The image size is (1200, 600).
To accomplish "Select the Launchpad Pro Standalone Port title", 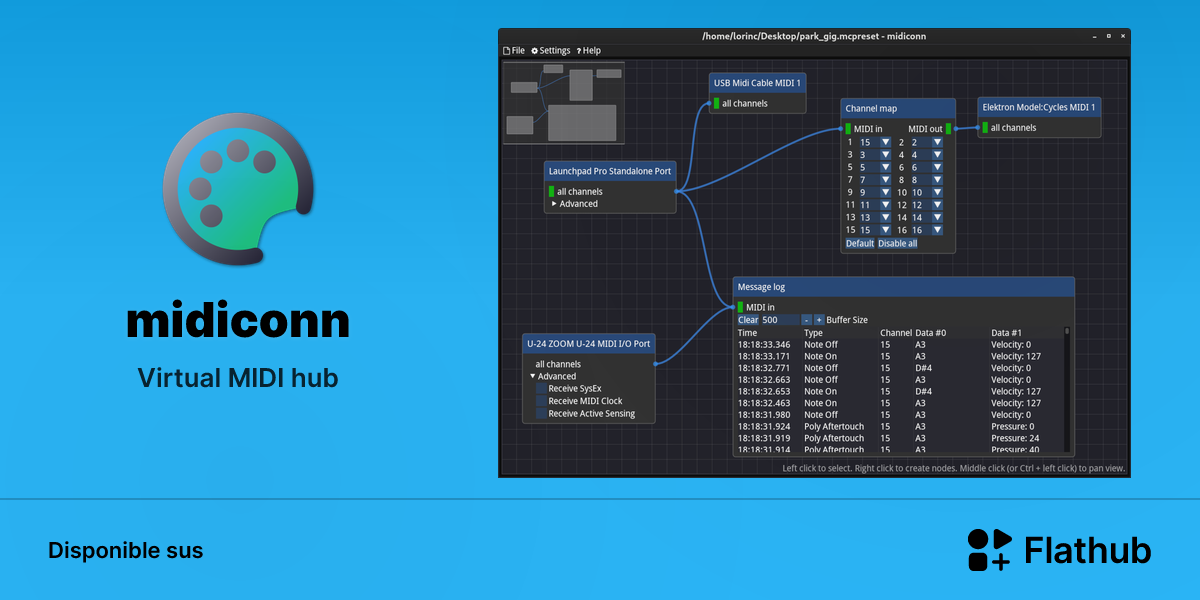I will coord(610,171).
